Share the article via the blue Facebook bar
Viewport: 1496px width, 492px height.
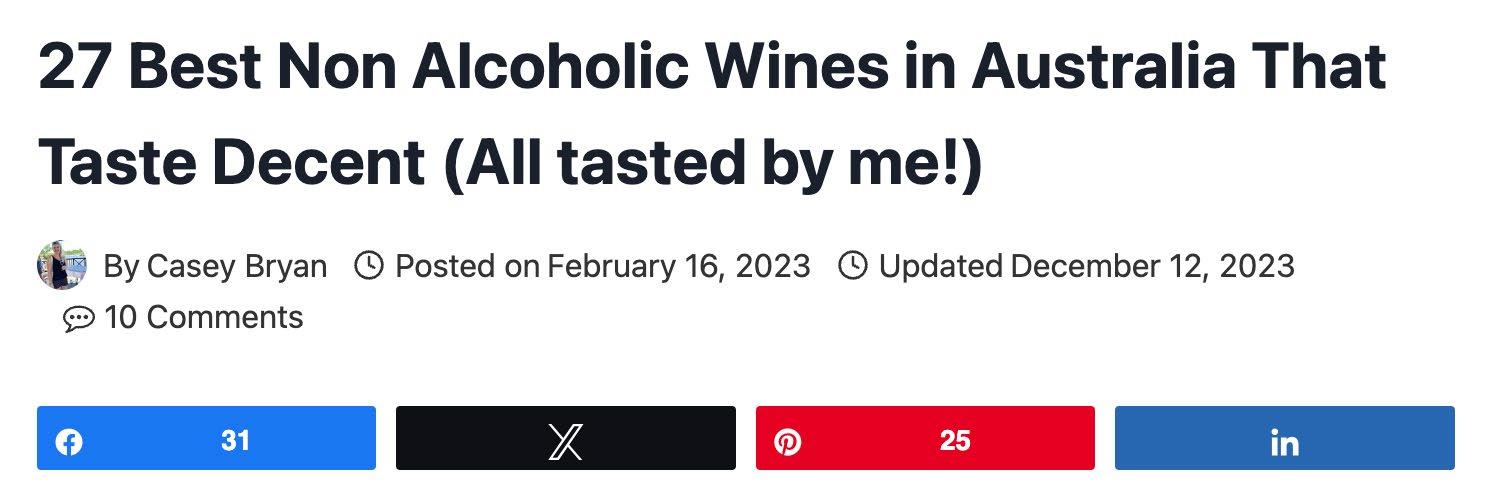[207, 438]
